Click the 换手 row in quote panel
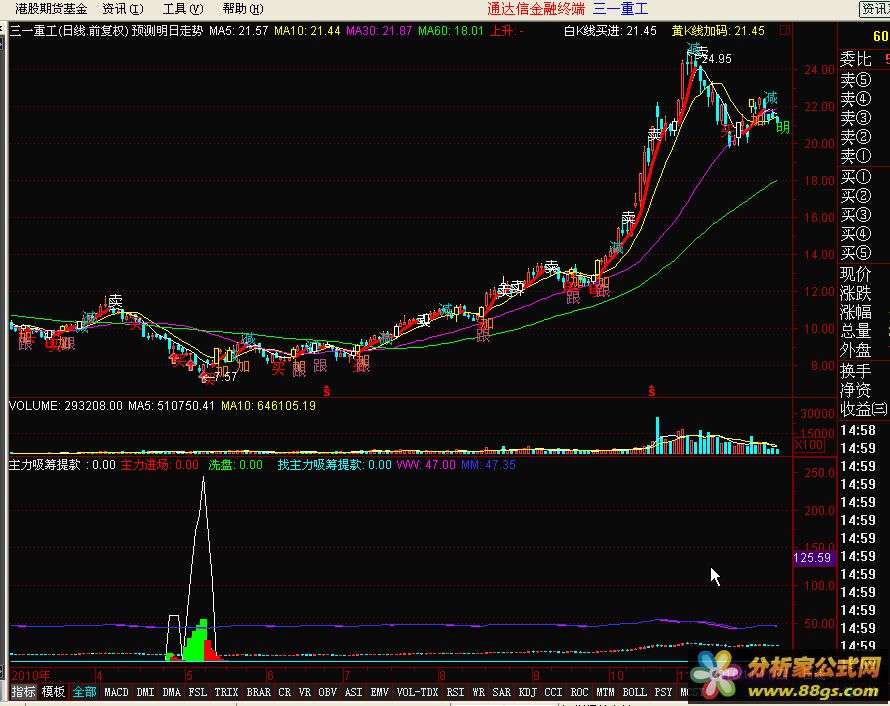Viewport: 890px width, 706px height. [x=864, y=371]
